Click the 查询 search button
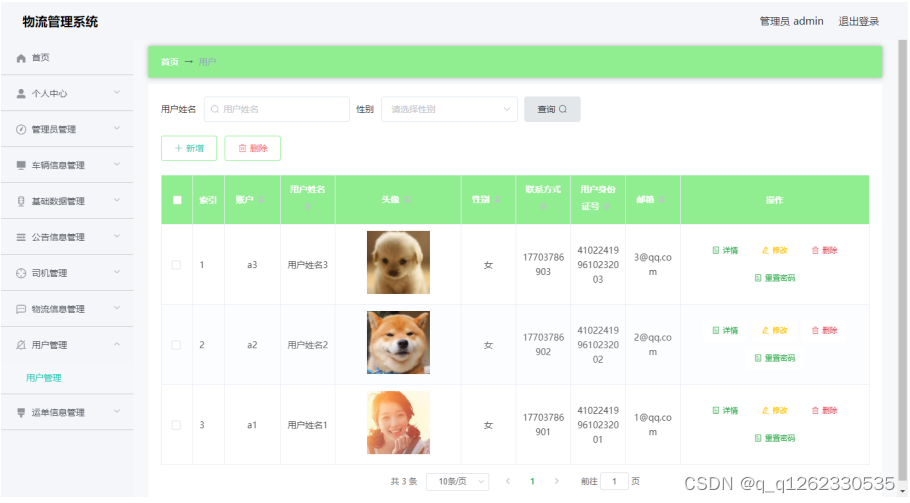 pyautogui.click(x=552, y=109)
